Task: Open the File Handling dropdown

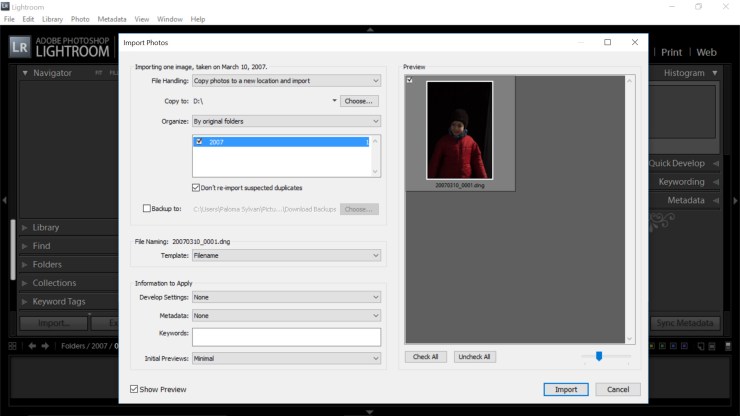Action: tap(286, 81)
